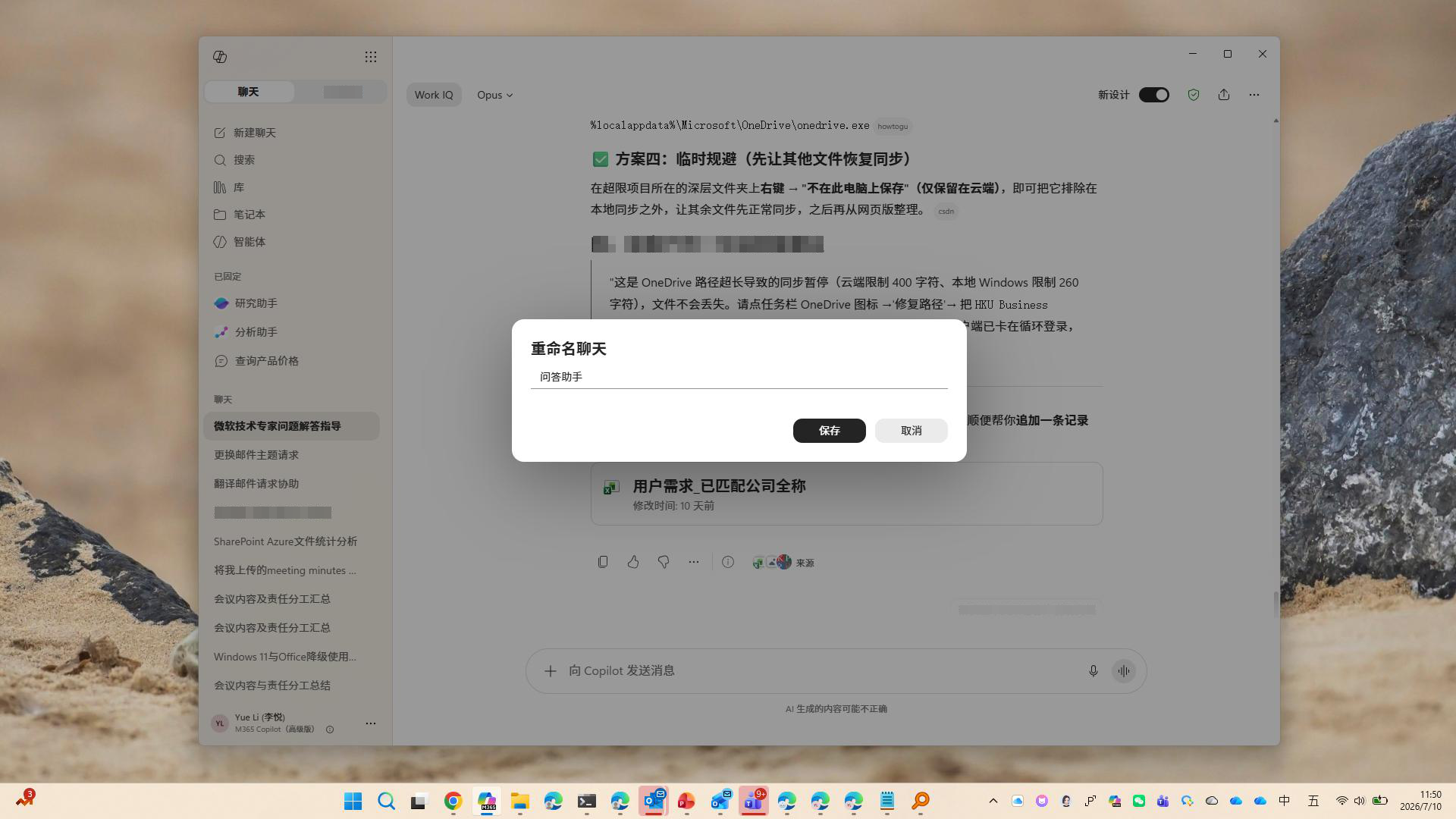Open 智能体 agents section
The height and width of the screenshot is (819, 1456).
coord(291,242)
